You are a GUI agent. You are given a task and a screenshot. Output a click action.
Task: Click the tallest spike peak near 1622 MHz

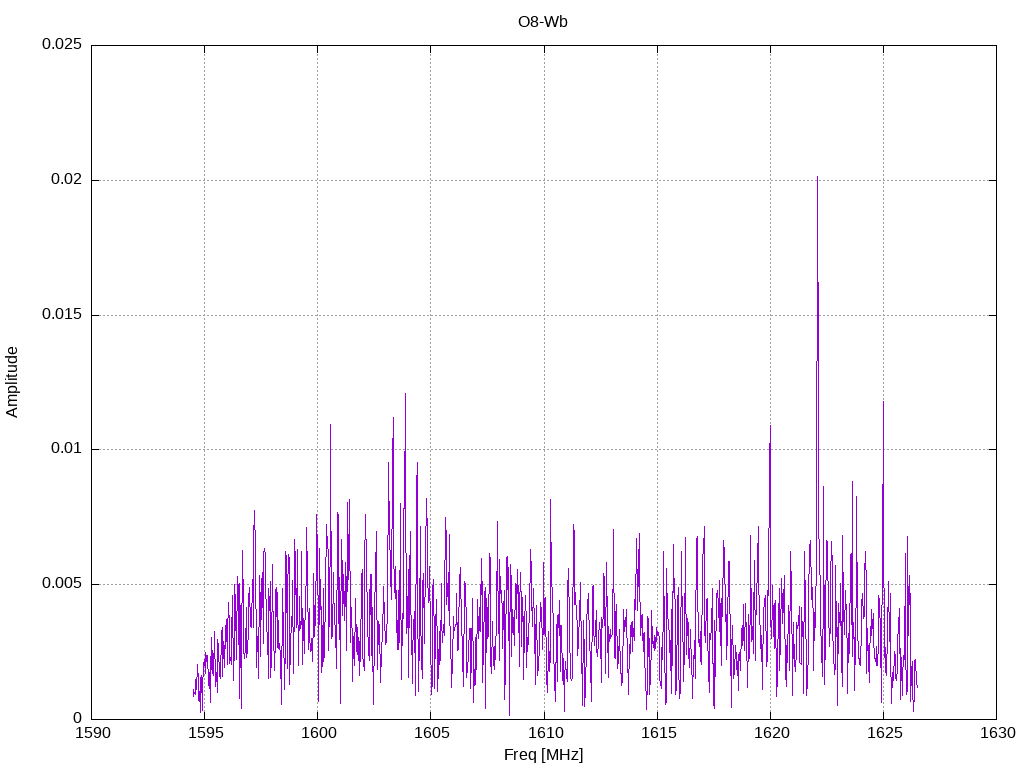coord(817,178)
